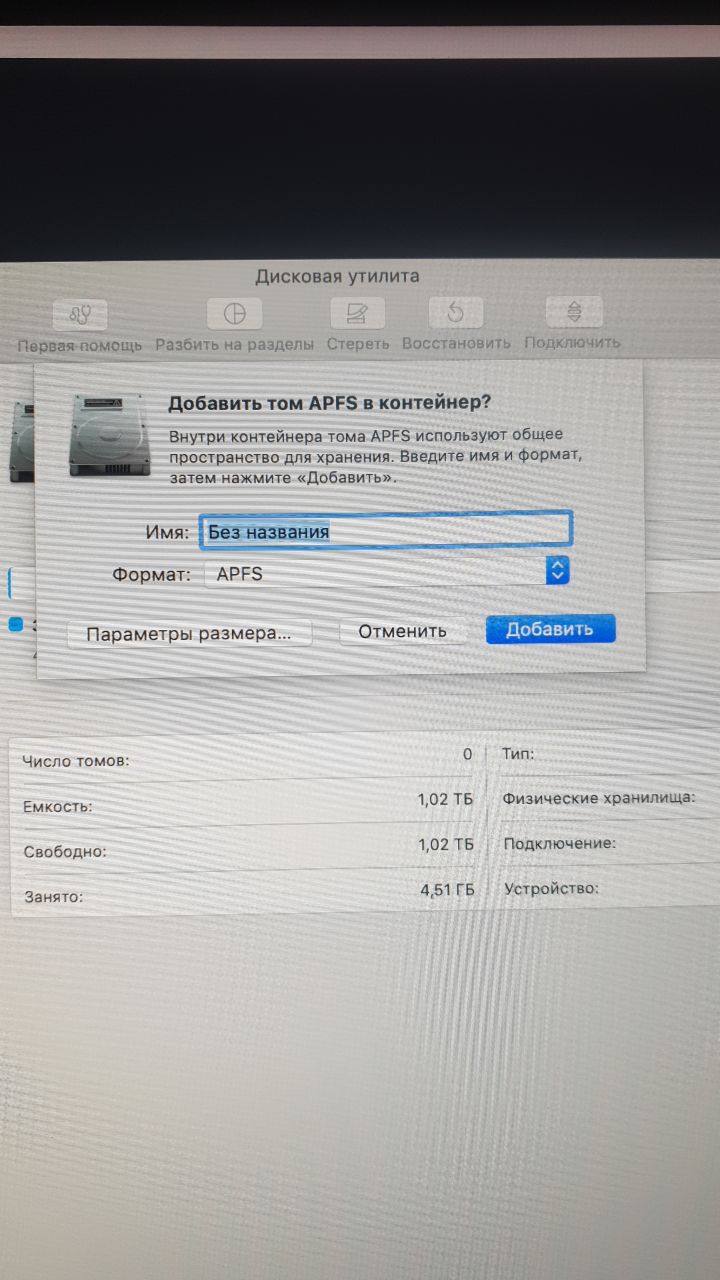Screen dimensions: 720x1280
Task: Click the Разбить на разделы label
Action: (x=234, y=343)
